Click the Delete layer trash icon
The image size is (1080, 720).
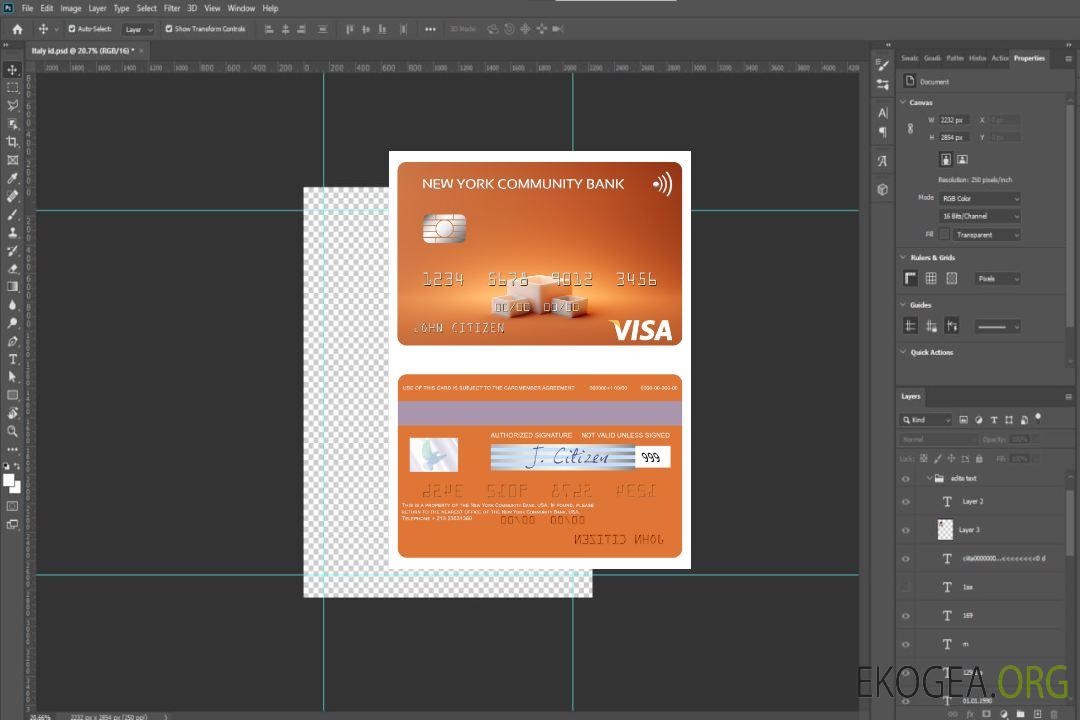pyautogui.click(x=1054, y=714)
